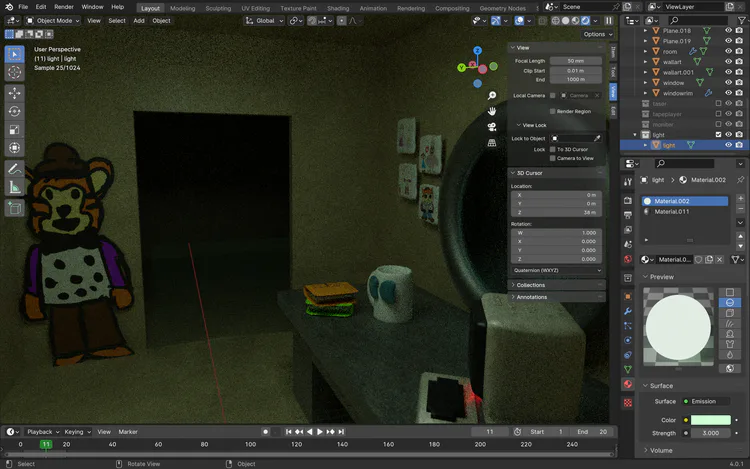
Task: Open the viewport Add menu
Action: (x=139, y=21)
